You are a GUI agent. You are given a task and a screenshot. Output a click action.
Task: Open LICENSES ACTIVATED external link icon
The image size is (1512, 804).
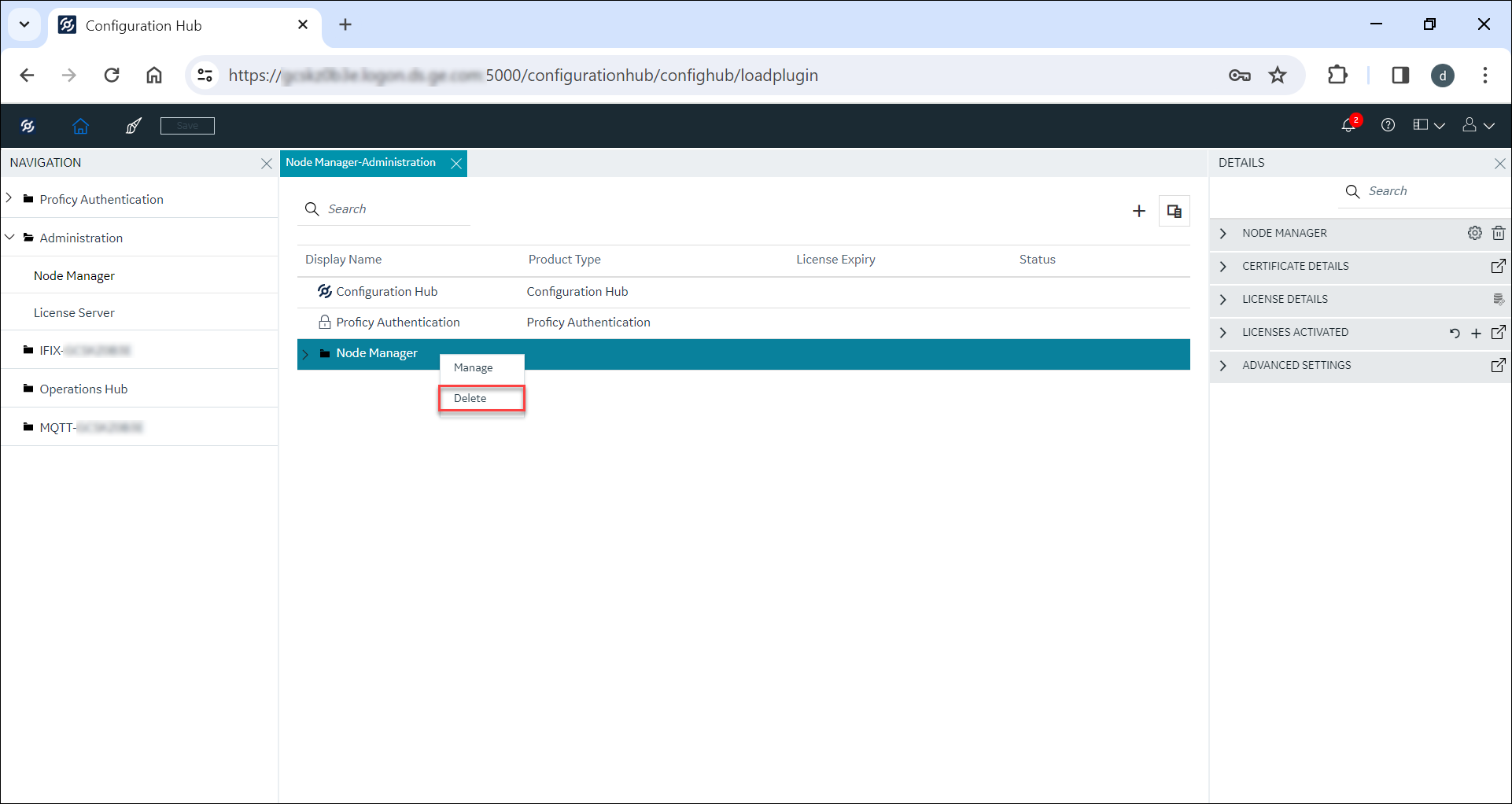[1499, 332]
